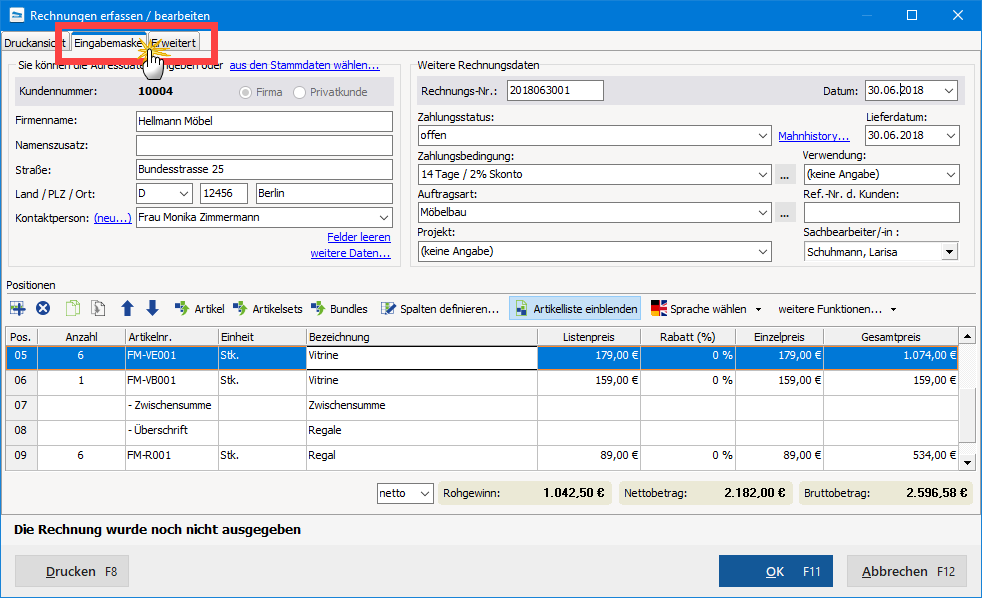982x598 pixels.
Task: Expand Kontaktperson dropdown
Action: pyautogui.click(x=384, y=217)
